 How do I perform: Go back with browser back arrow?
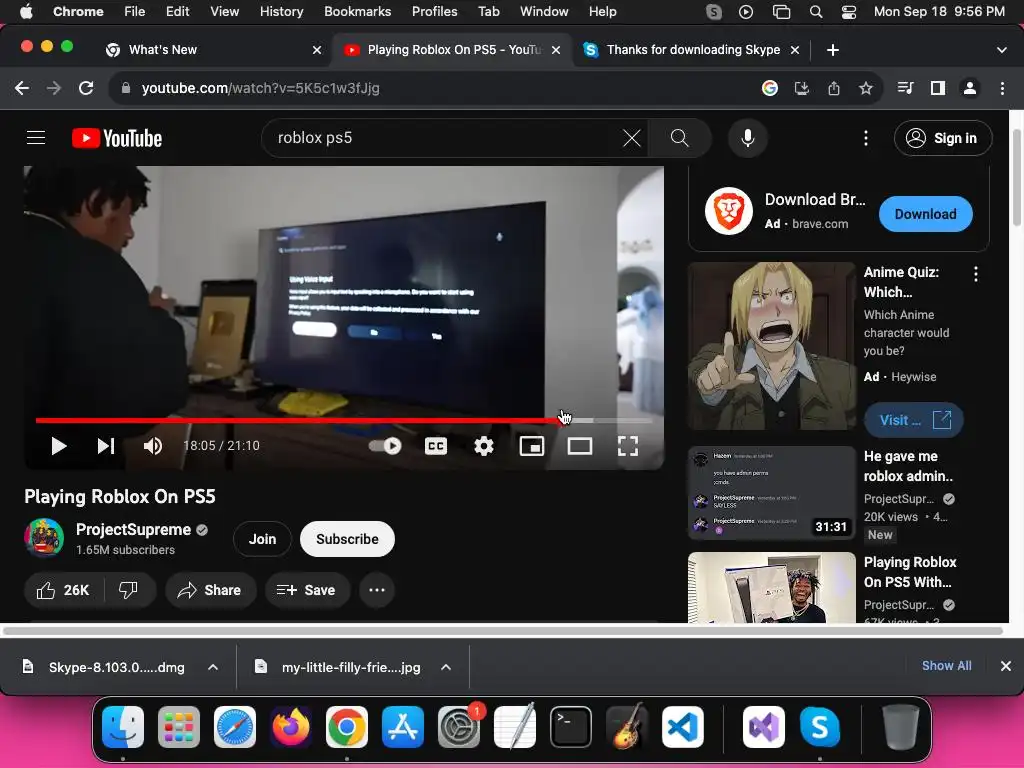[x=22, y=88]
